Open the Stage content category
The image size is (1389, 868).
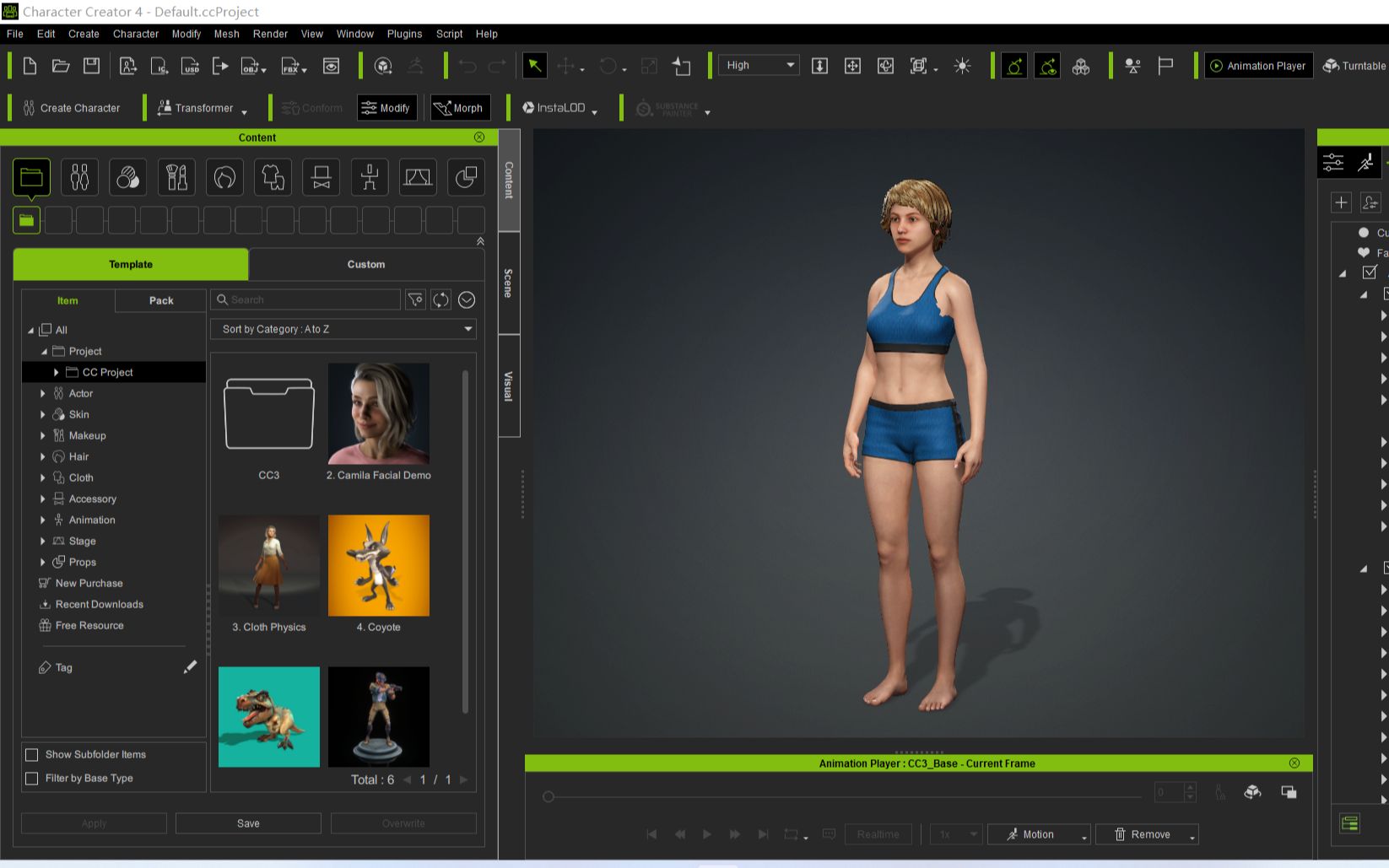(x=82, y=541)
